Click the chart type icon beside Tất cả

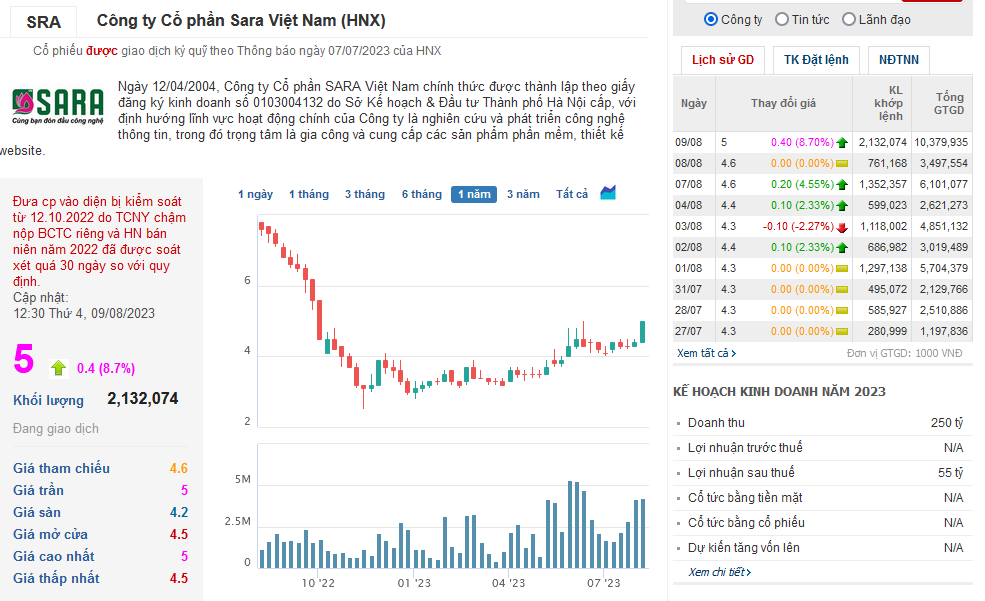[607, 193]
